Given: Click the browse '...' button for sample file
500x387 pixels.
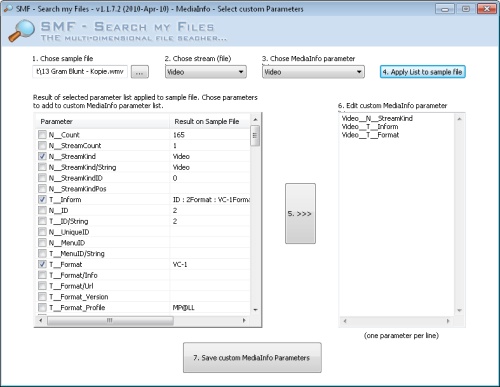Looking at the screenshot, I should pyautogui.click(x=140, y=72).
